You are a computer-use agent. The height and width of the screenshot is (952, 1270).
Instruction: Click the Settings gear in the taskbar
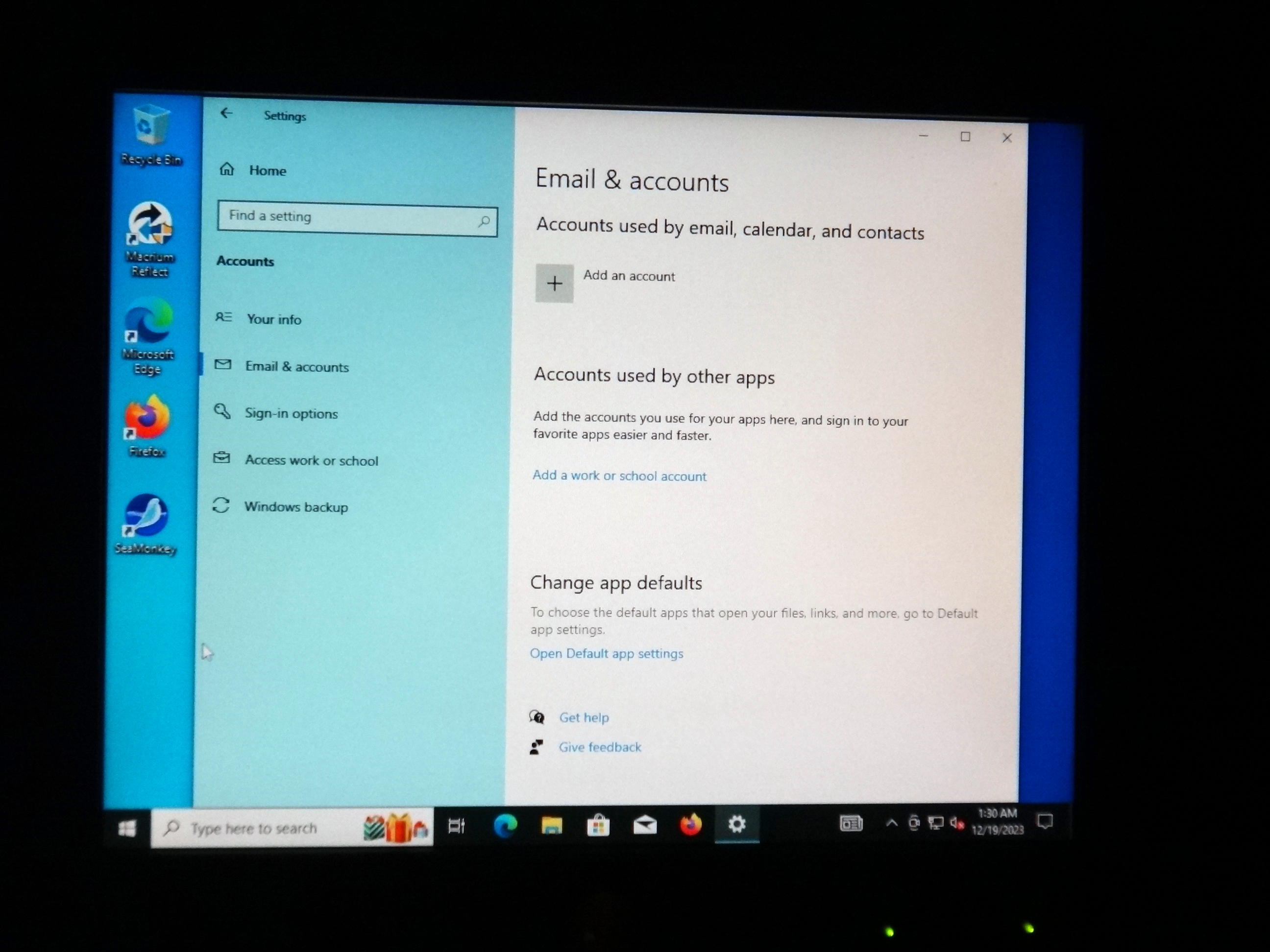coord(737,824)
